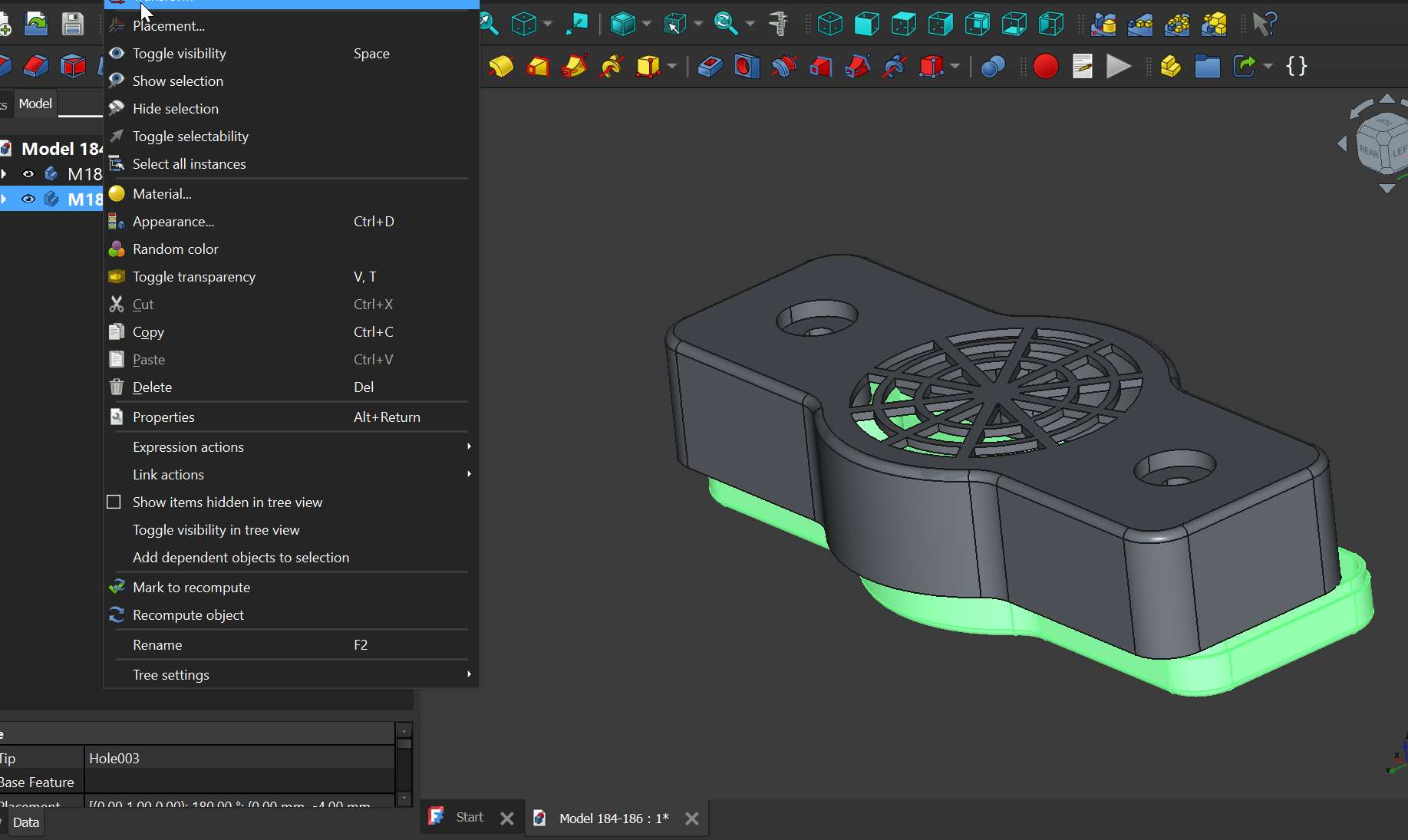Click the Boolean operation icon
This screenshot has height=840, width=1408.
tap(993, 67)
